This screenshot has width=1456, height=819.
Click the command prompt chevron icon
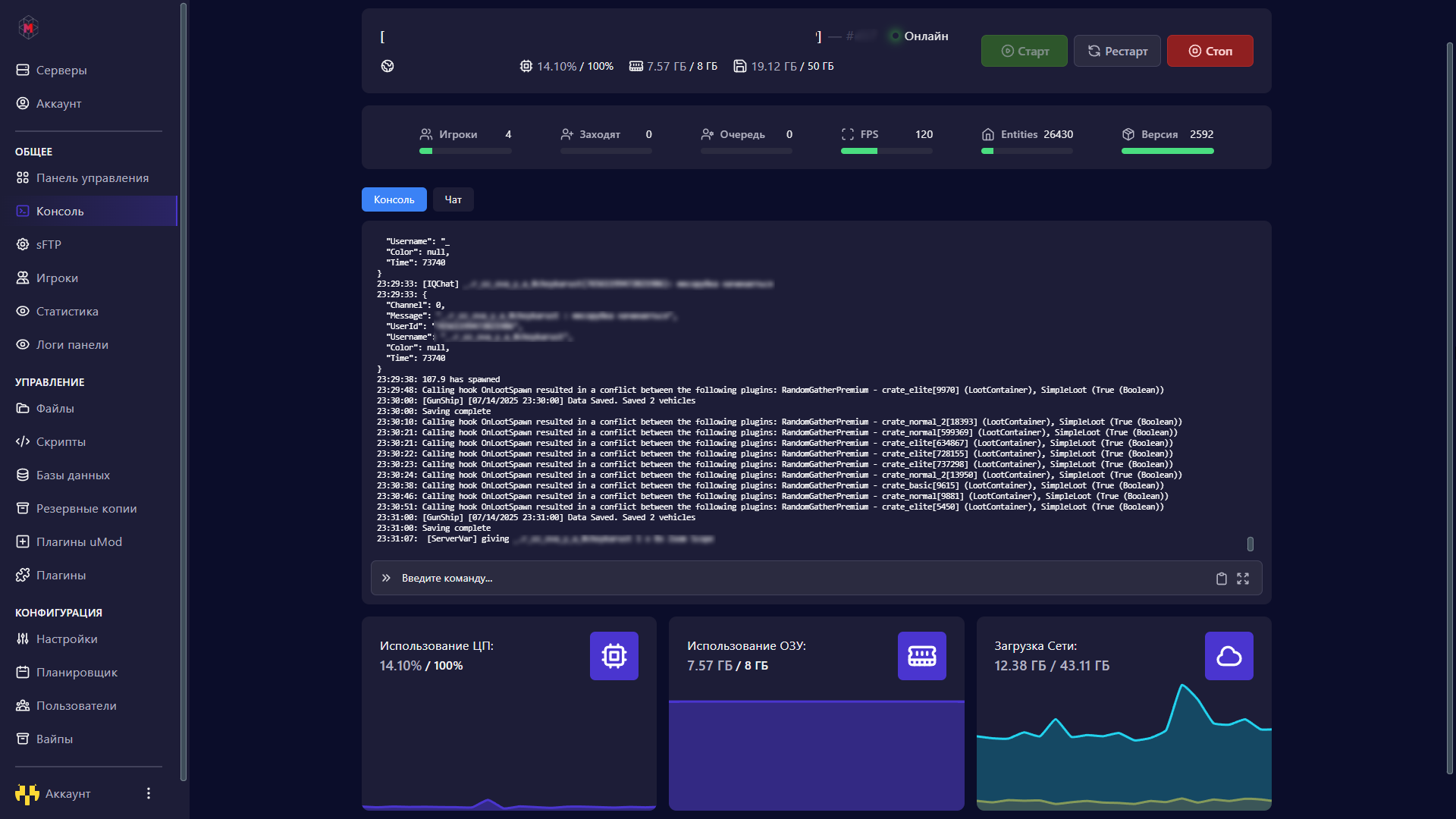[x=386, y=578]
